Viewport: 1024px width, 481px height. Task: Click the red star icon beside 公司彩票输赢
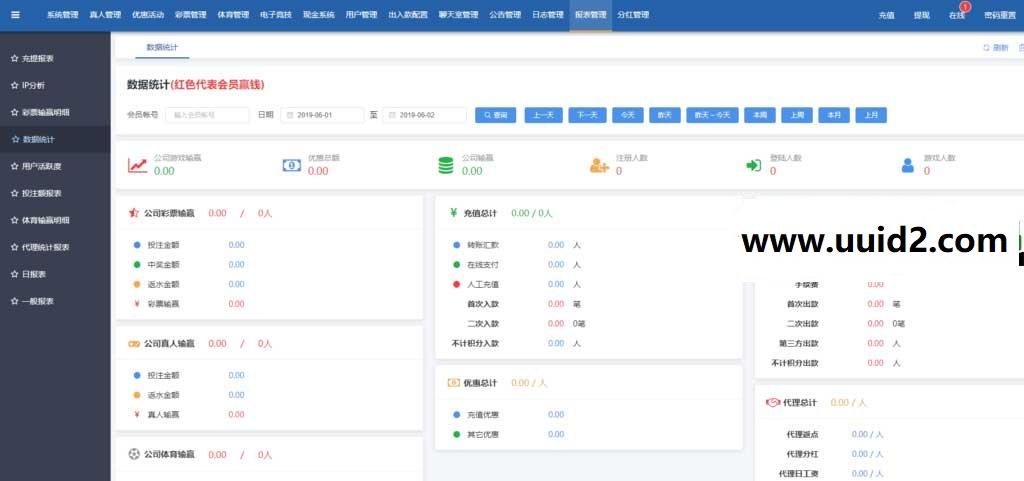(134, 213)
